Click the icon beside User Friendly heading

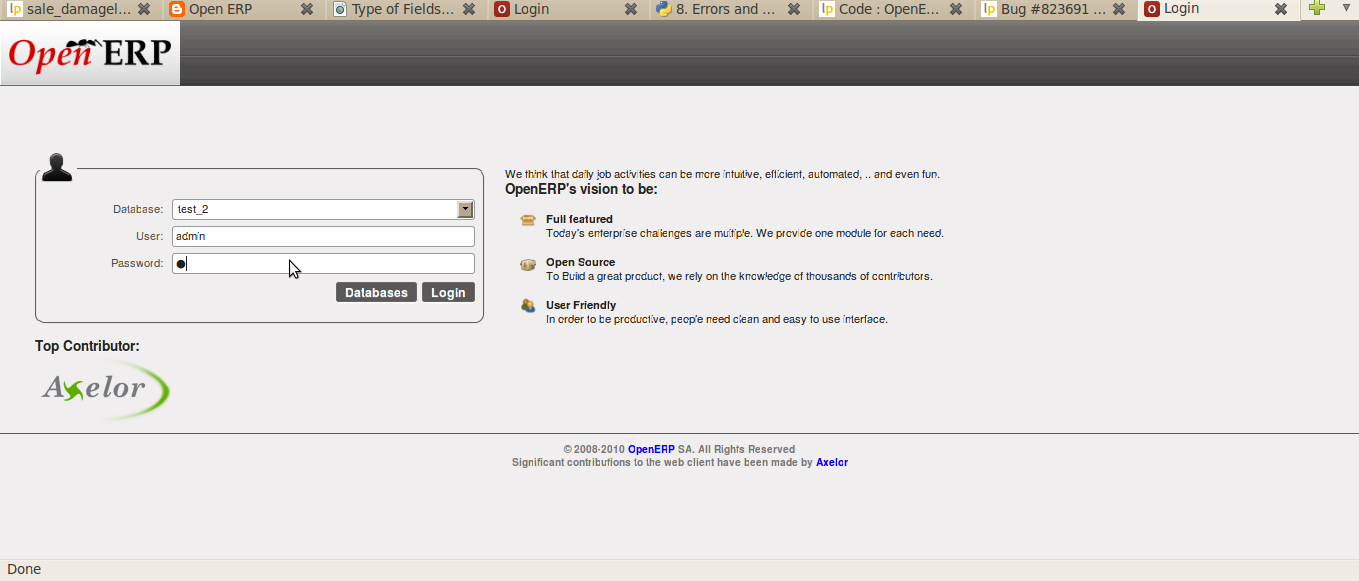527,307
